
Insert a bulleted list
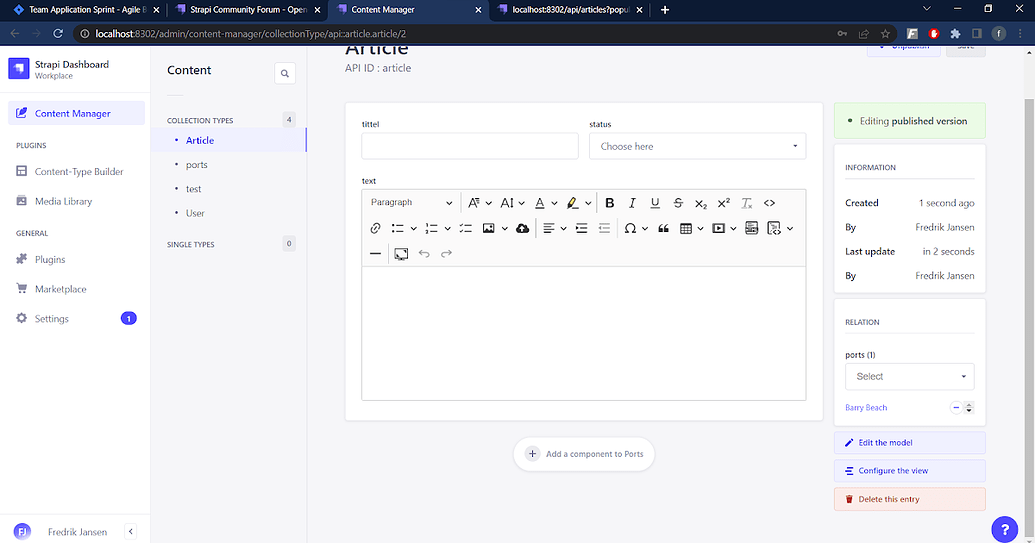(x=397, y=228)
